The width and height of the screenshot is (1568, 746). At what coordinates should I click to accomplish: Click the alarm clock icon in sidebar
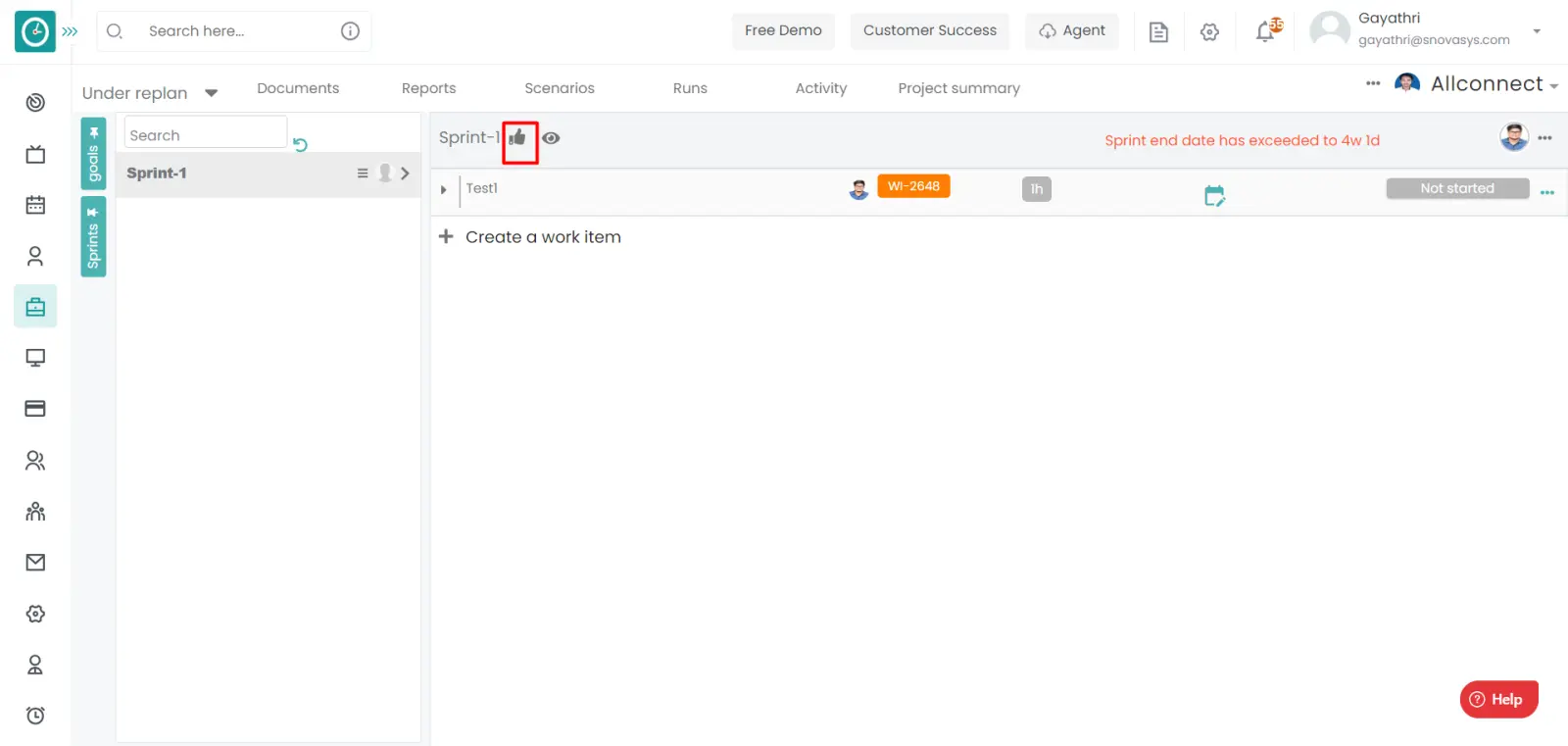point(35,716)
